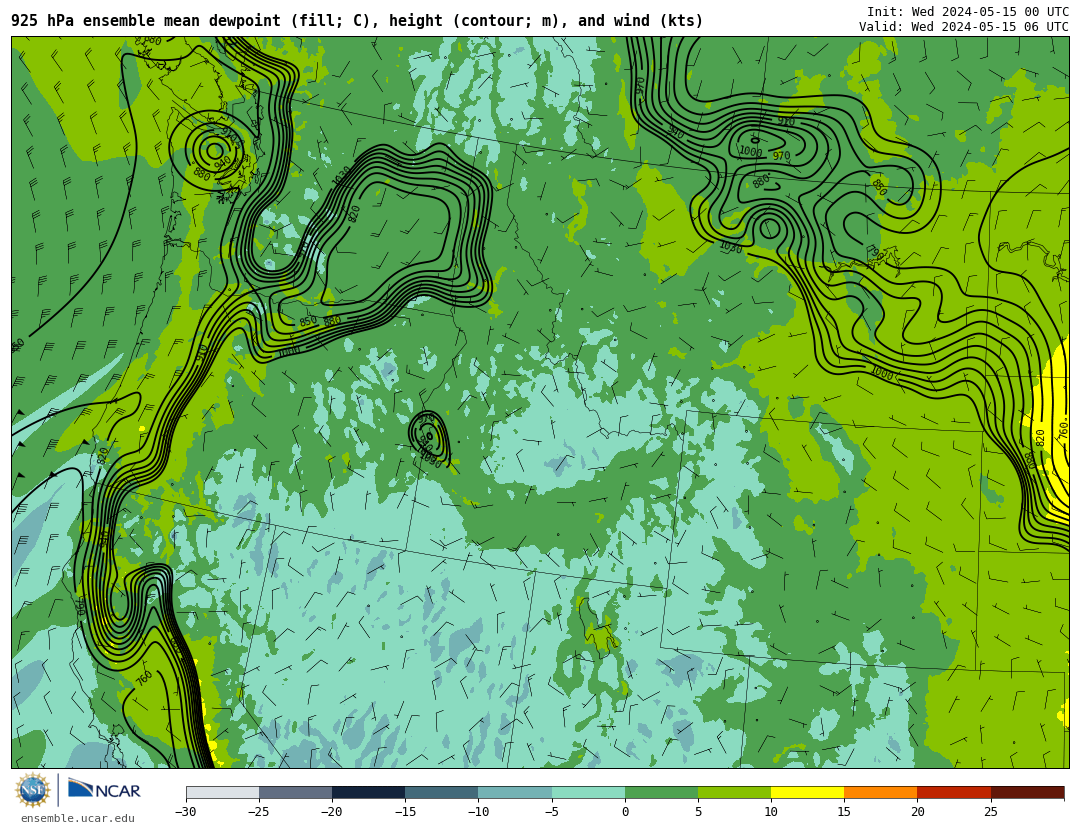
Task: Pick the dark navy -20 to -15 colorbar segment
Action: [368, 792]
